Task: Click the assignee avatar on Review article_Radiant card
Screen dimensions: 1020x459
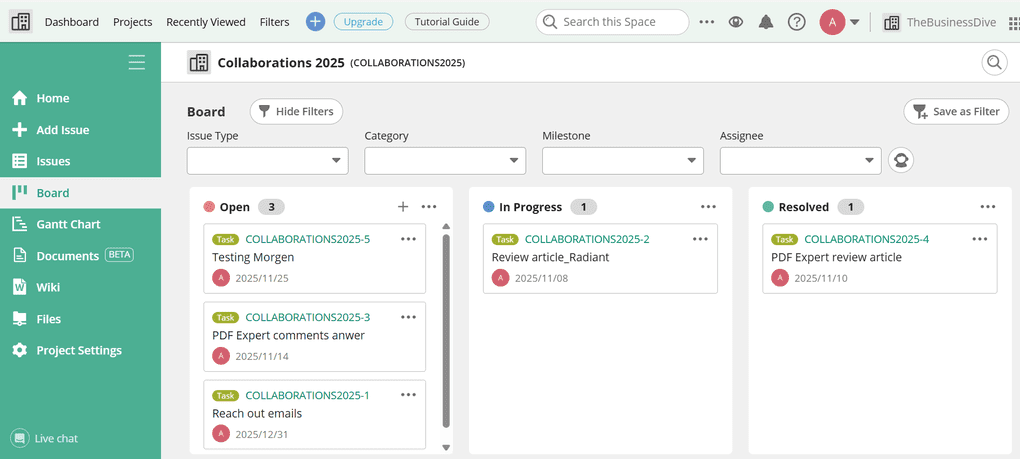Action: [x=501, y=278]
